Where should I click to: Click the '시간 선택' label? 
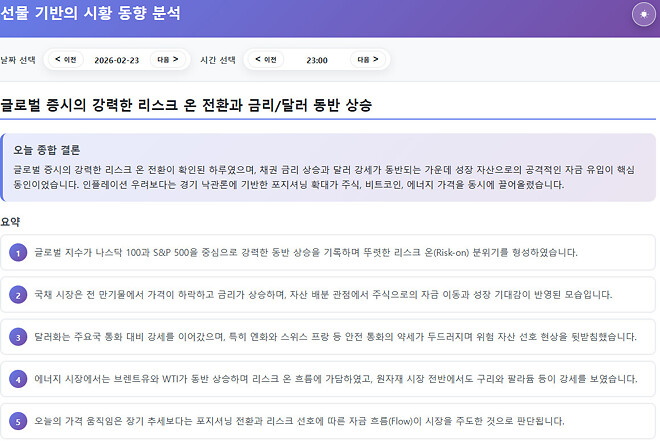pyautogui.click(x=218, y=60)
